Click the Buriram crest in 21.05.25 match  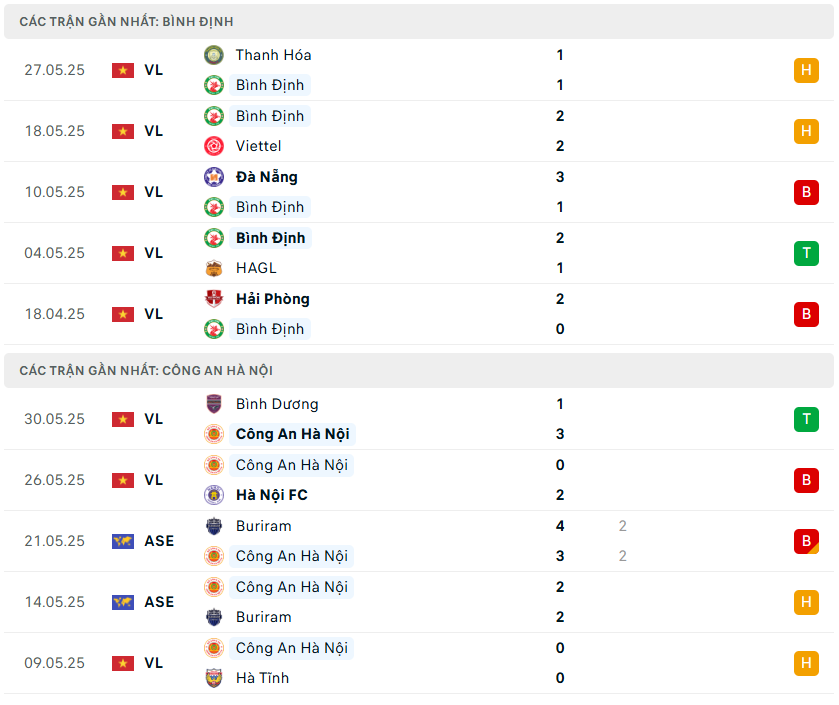point(214,526)
